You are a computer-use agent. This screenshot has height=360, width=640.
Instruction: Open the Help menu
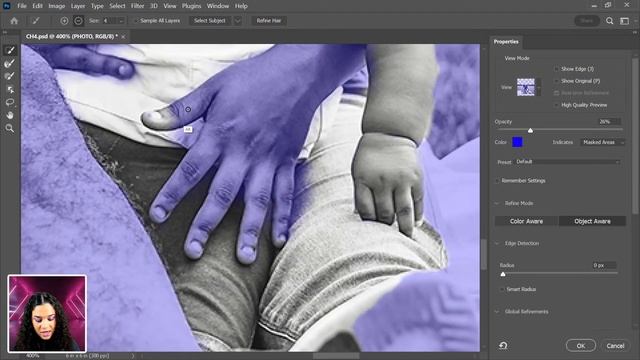241,6
